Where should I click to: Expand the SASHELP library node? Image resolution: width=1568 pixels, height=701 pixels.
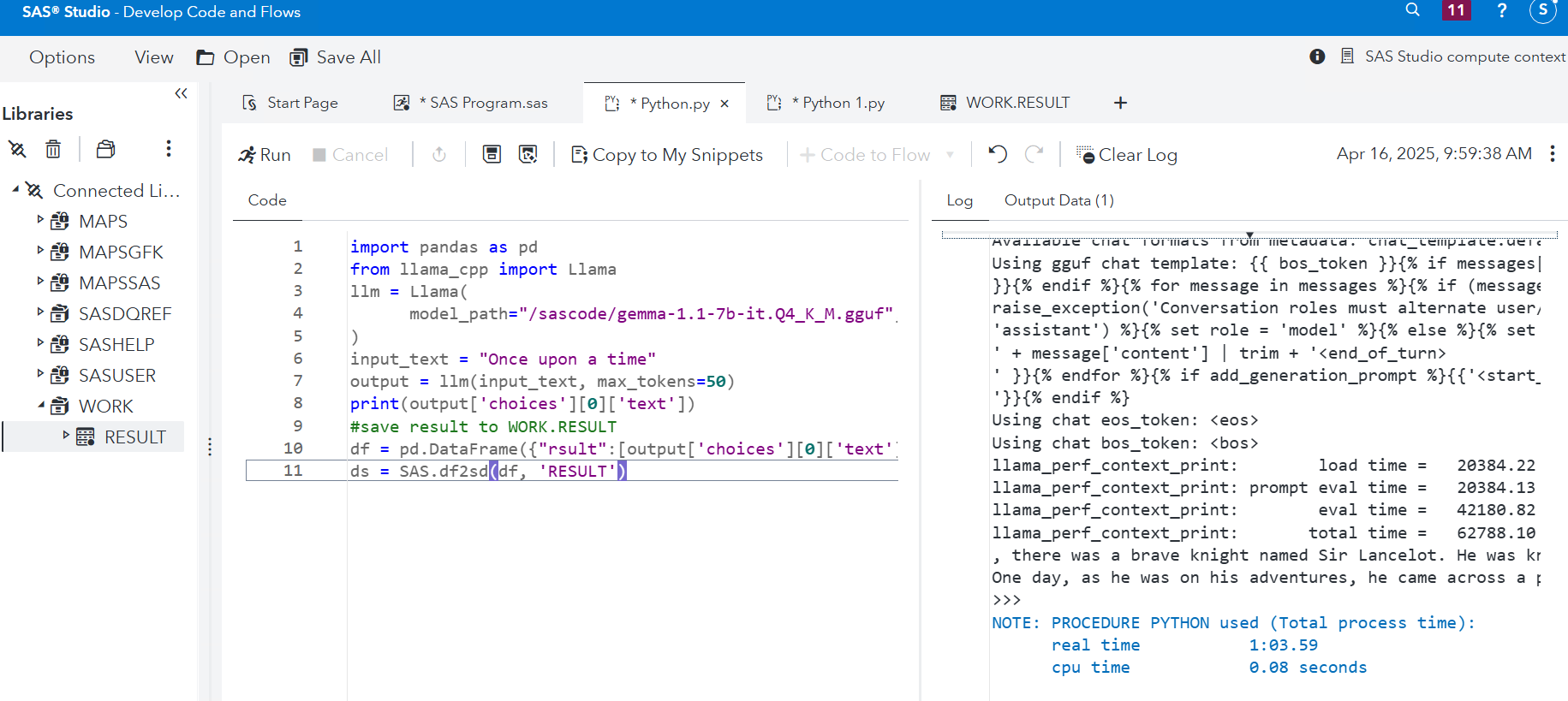click(39, 343)
